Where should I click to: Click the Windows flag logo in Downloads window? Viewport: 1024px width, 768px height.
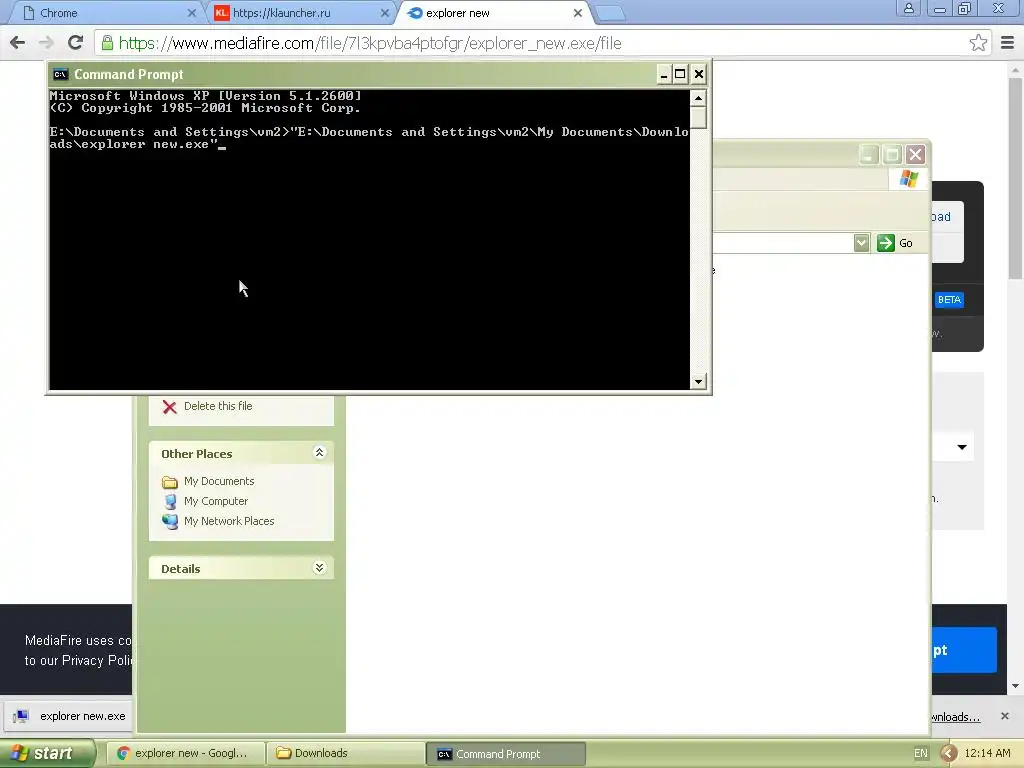[908, 178]
